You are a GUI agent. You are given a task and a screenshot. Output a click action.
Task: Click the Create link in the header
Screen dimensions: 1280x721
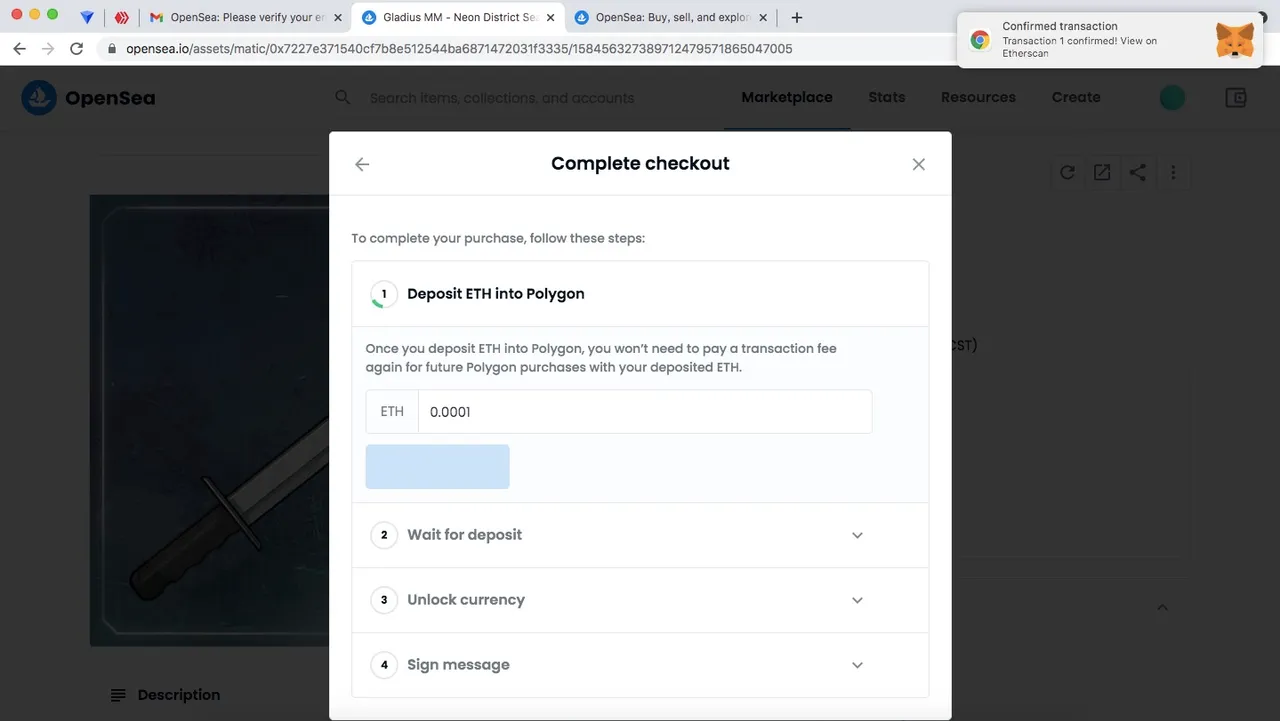[1076, 97]
